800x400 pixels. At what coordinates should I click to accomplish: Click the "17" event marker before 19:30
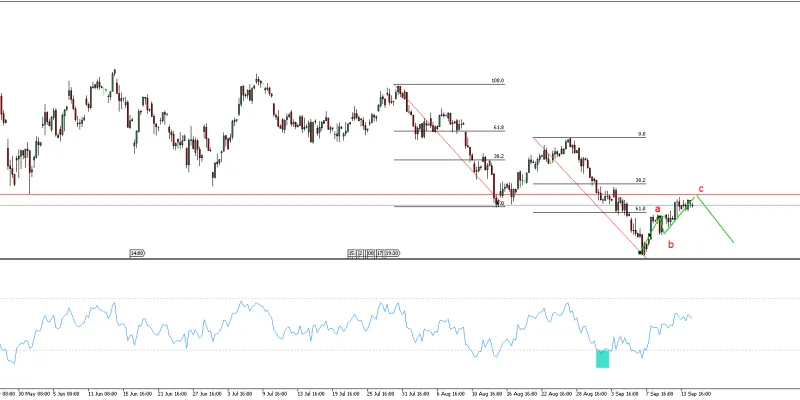pos(380,253)
